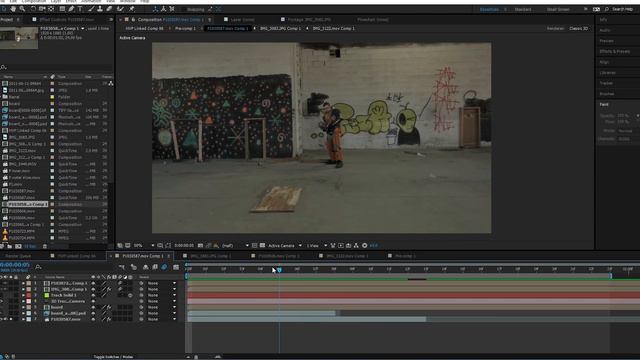Open the Active Camera view dropdown
The height and width of the screenshot is (360, 640).
[x=284, y=246]
